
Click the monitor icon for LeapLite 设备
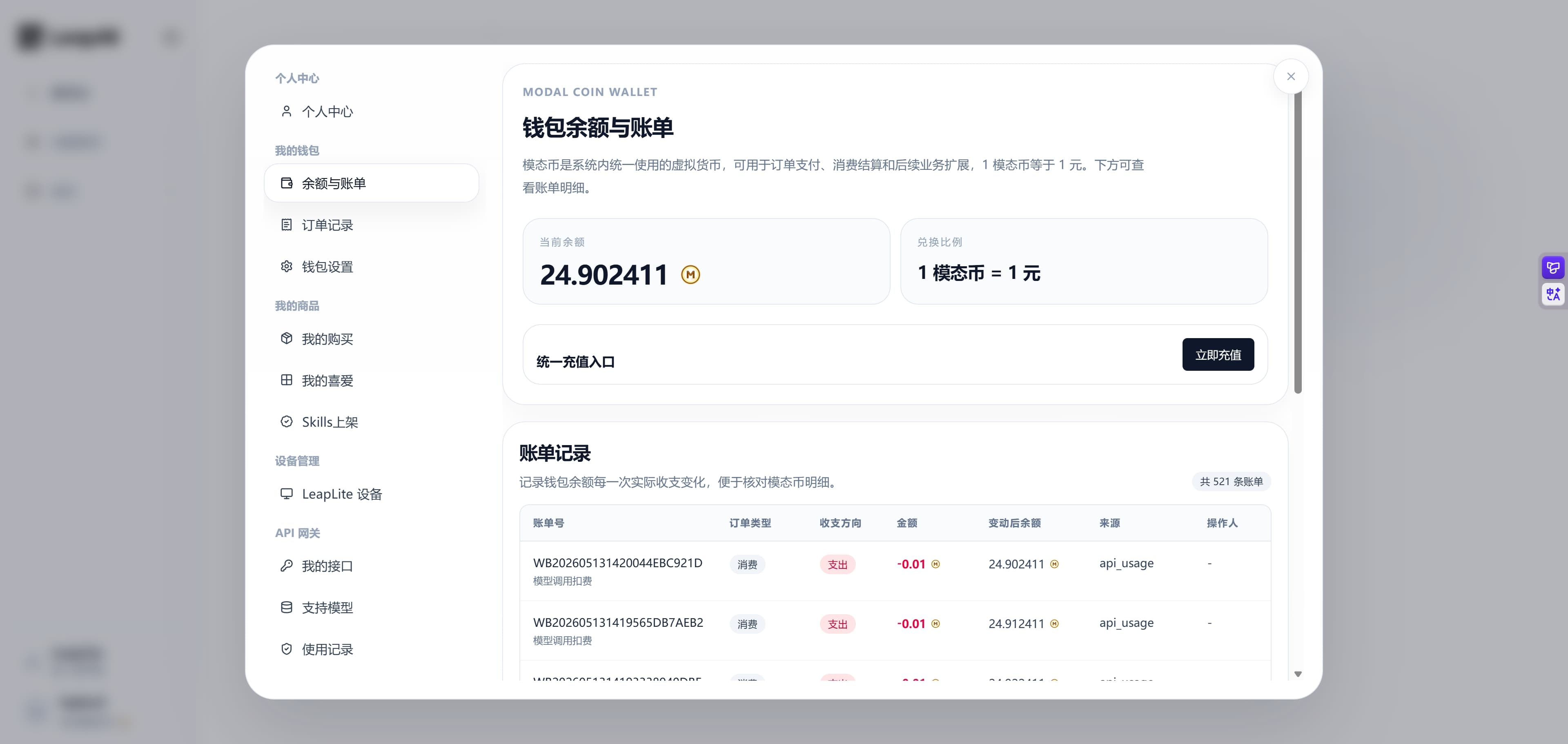coord(286,494)
